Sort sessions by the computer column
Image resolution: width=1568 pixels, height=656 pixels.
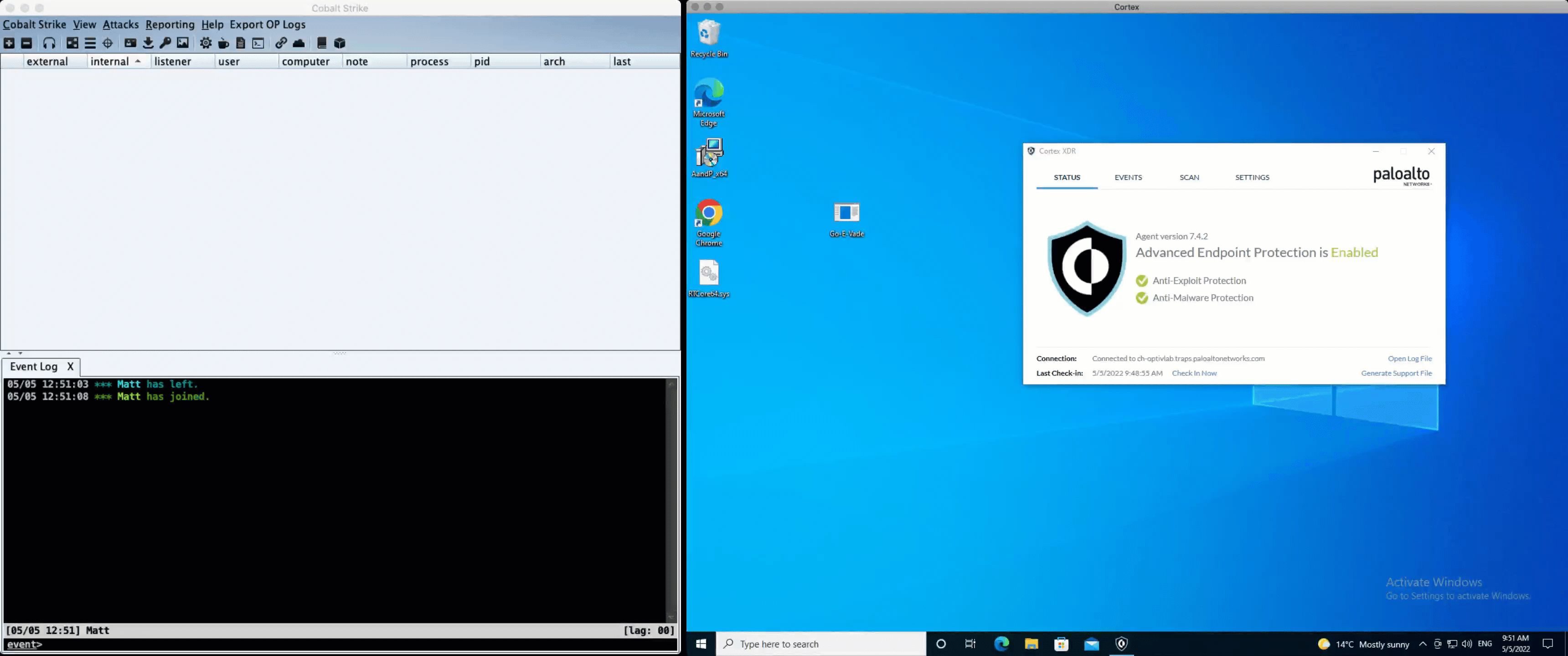[310, 61]
